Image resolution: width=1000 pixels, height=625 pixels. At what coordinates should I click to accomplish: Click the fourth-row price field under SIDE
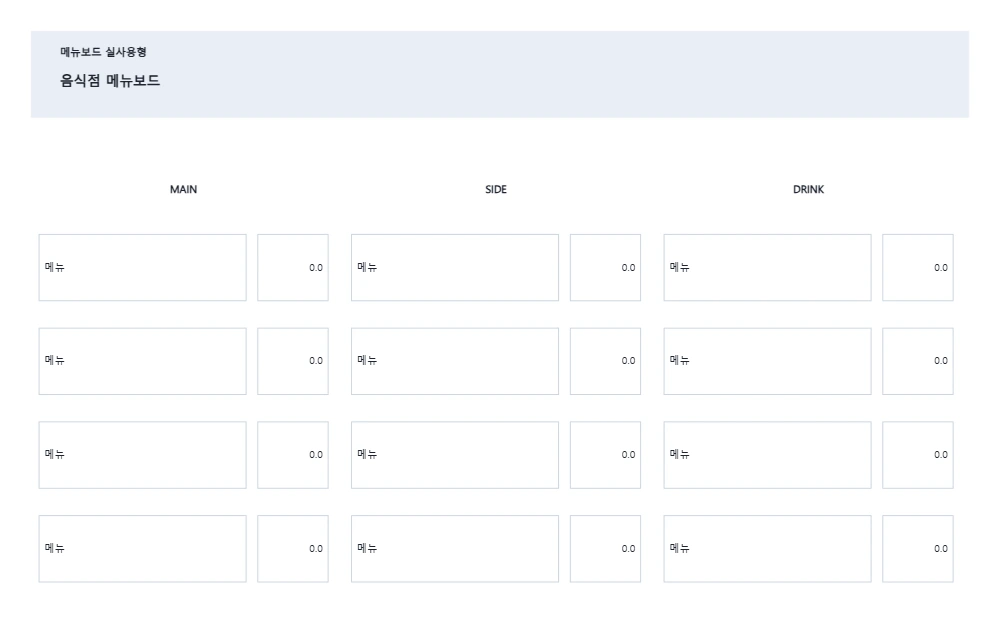click(605, 548)
